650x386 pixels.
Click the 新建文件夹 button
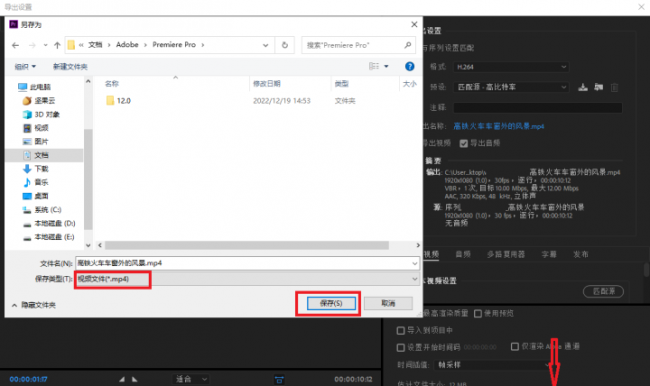click(x=70, y=66)
